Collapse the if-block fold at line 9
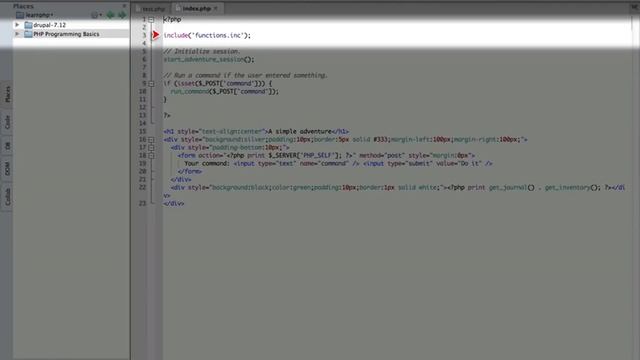640x360 pixels. click(151, 84)
